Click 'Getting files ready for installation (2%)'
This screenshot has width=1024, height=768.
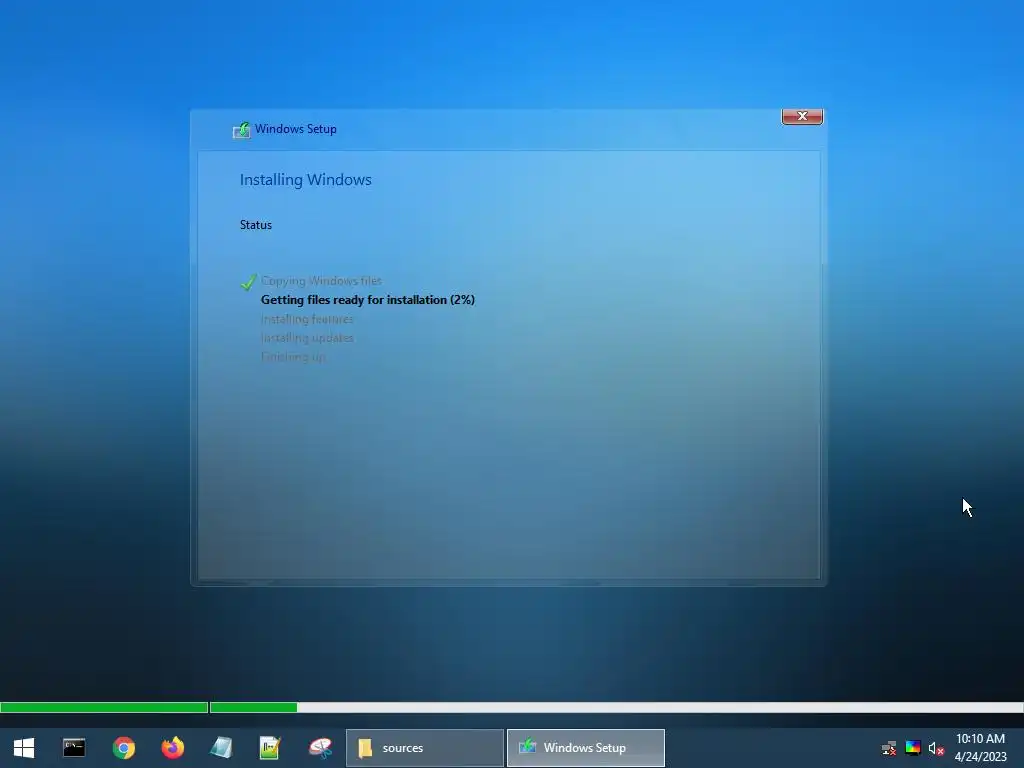pyautogui.click(x=368, y=300)
